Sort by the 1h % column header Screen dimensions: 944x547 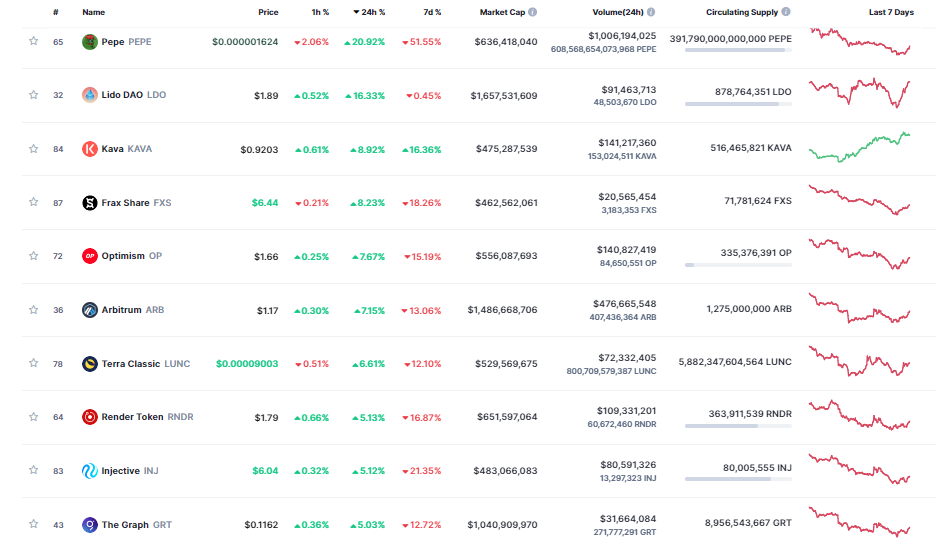point(320,12)
